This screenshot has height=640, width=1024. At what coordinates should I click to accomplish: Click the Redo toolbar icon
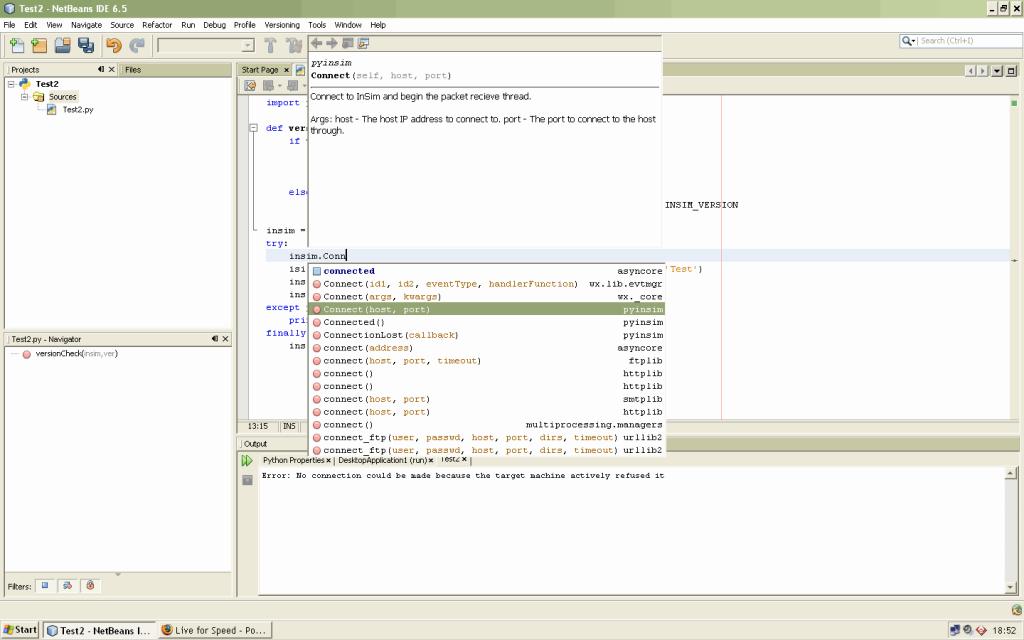coord(136,45)
